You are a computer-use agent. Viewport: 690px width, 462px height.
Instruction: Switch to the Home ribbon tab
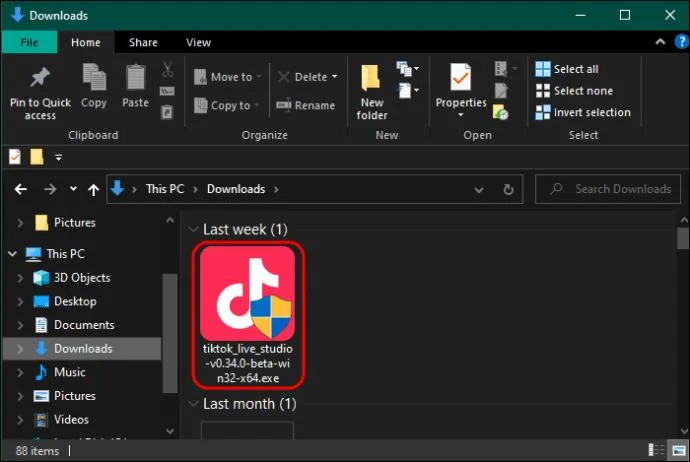[86, 42]
